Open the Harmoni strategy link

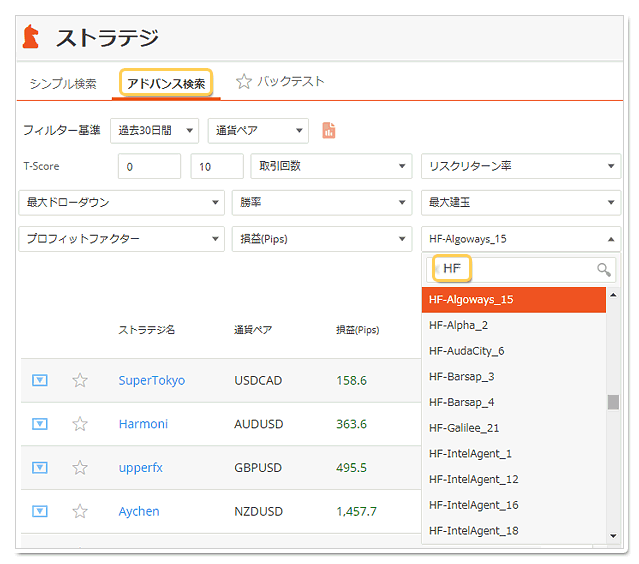tap(143, 424)
